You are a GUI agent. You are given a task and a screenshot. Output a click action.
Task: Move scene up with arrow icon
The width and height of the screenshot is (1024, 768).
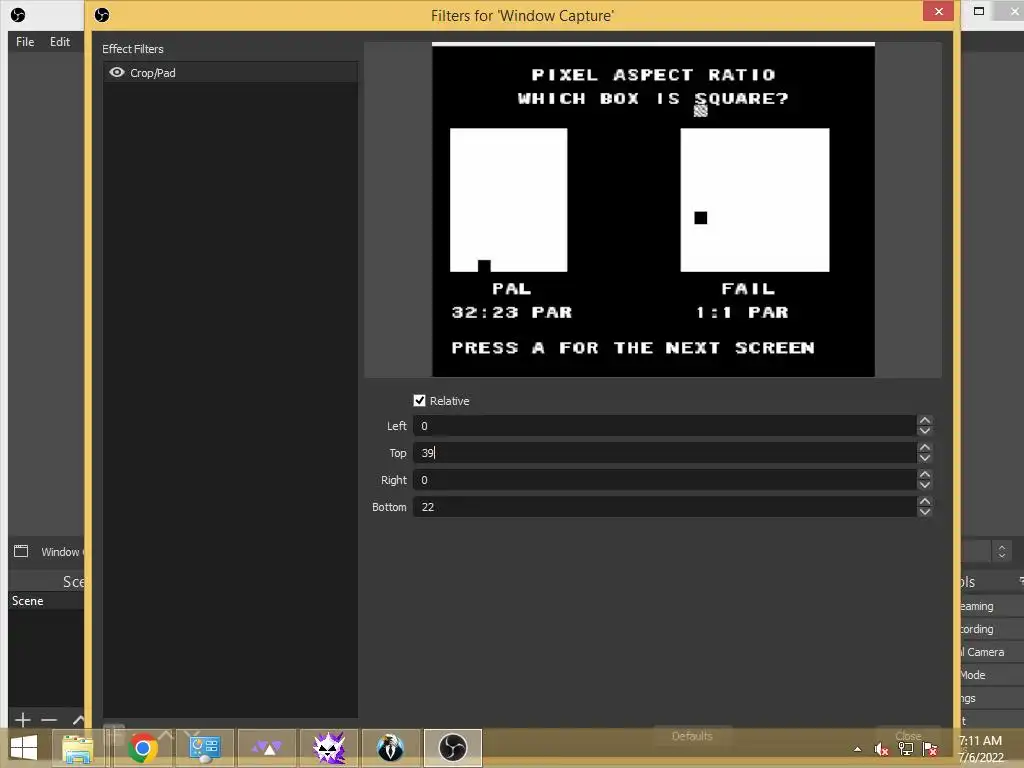click(x=78, y=720)
